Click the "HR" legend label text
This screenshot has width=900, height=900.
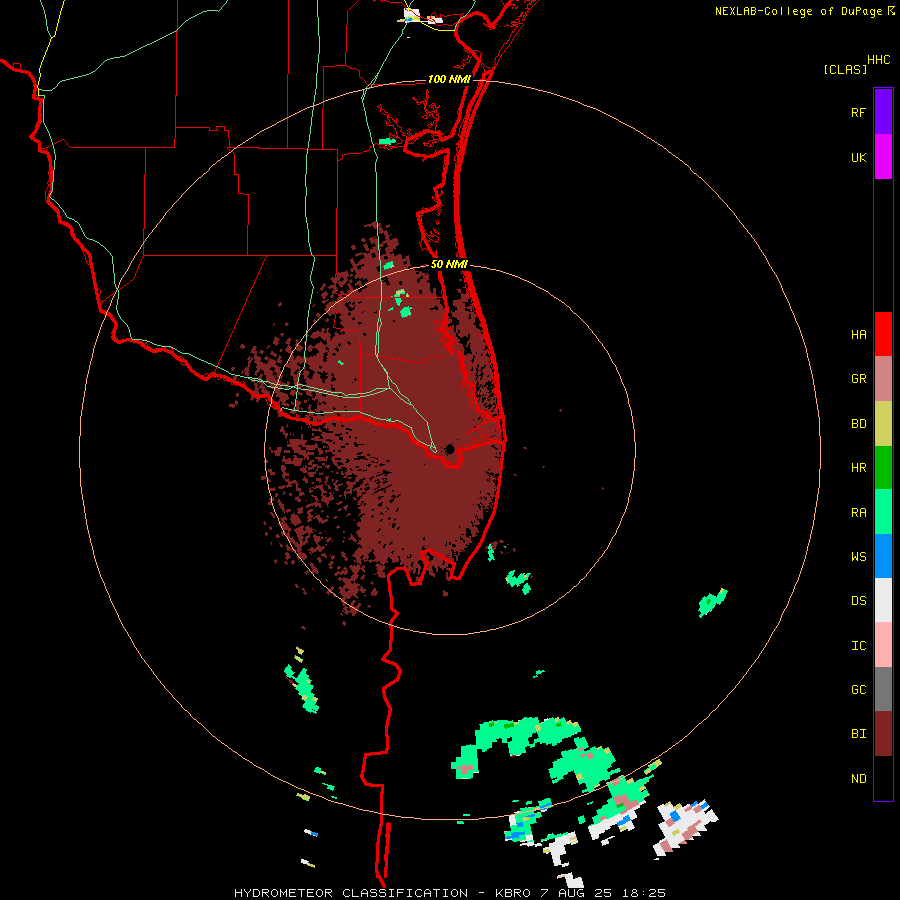(858, 468)
